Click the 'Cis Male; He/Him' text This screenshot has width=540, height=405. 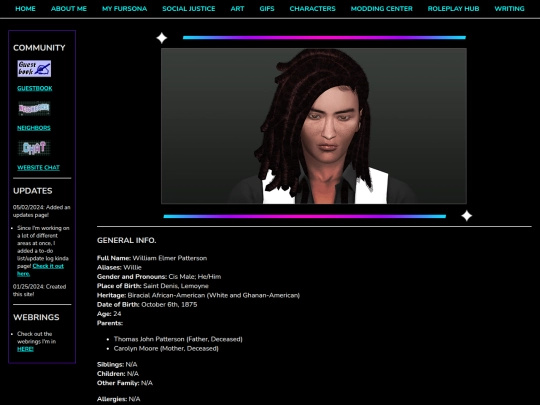click(195, 277)
